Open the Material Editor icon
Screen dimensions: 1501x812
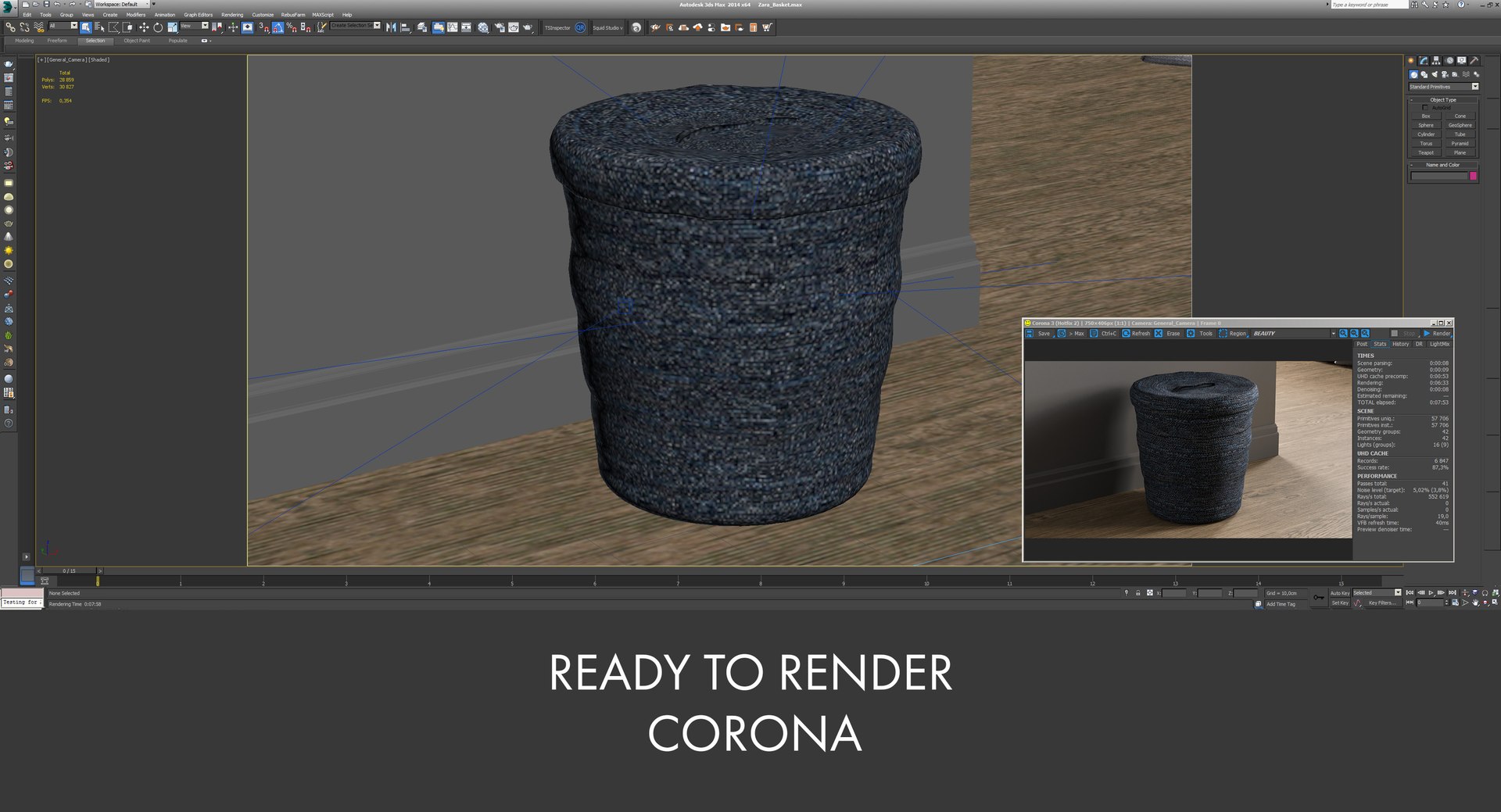click(482, 27)
